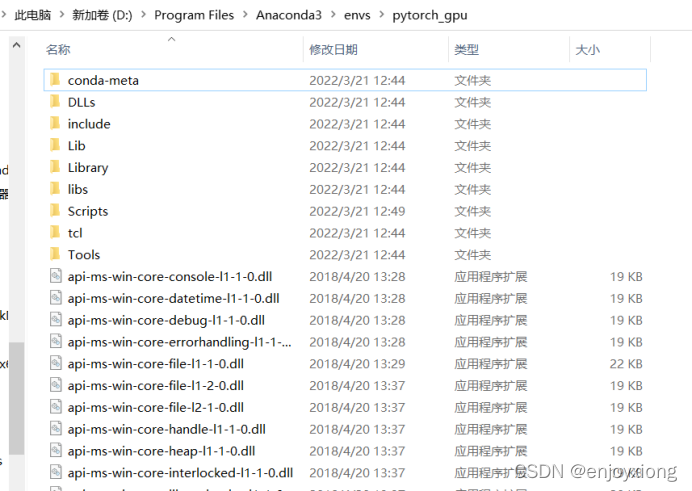Click the api-ms-win-core-debug-l1-1-0.dll file icon
Viewport: 692px width, 491px height.
point(56,320)
